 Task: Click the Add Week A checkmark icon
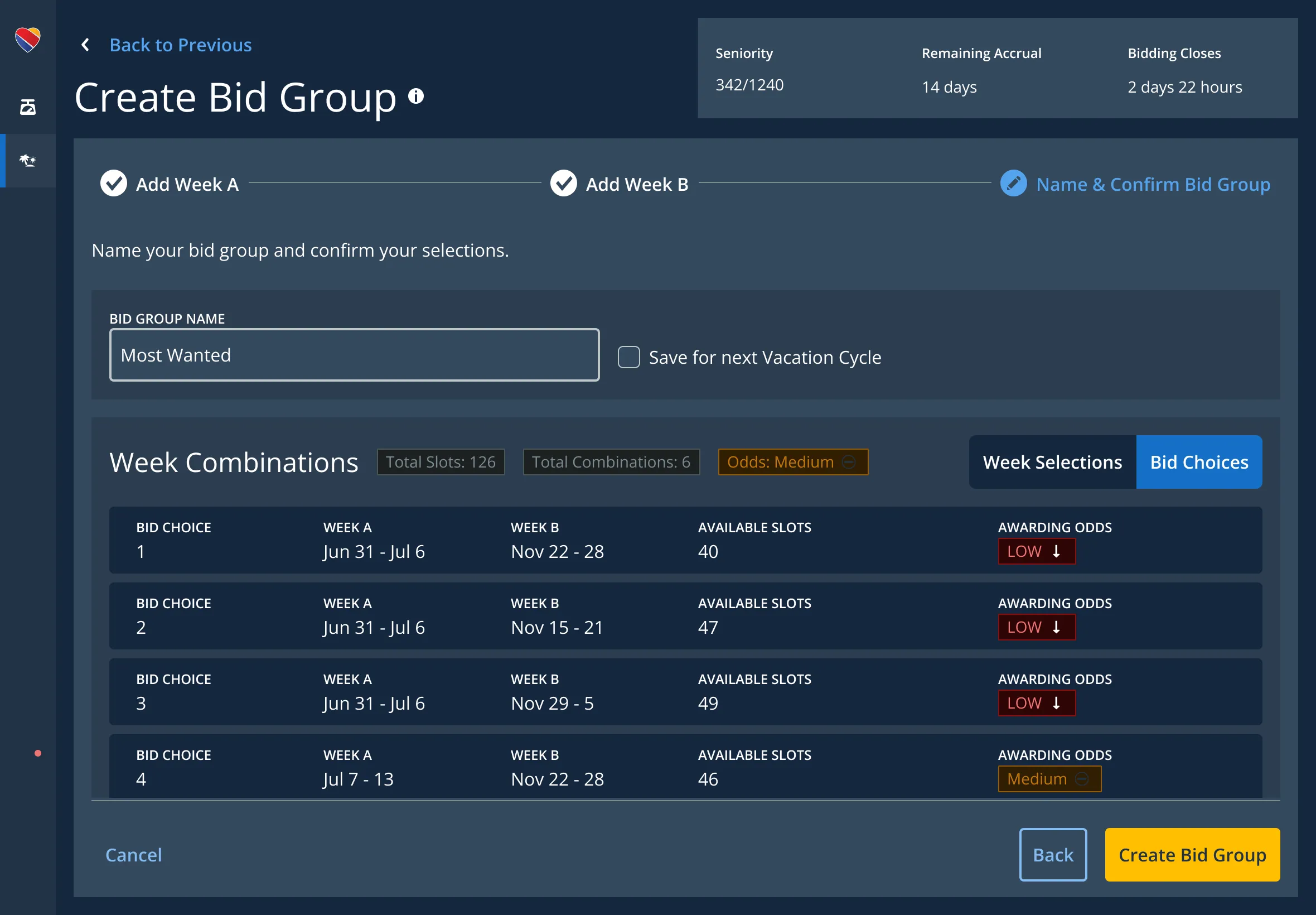(113, 184)
